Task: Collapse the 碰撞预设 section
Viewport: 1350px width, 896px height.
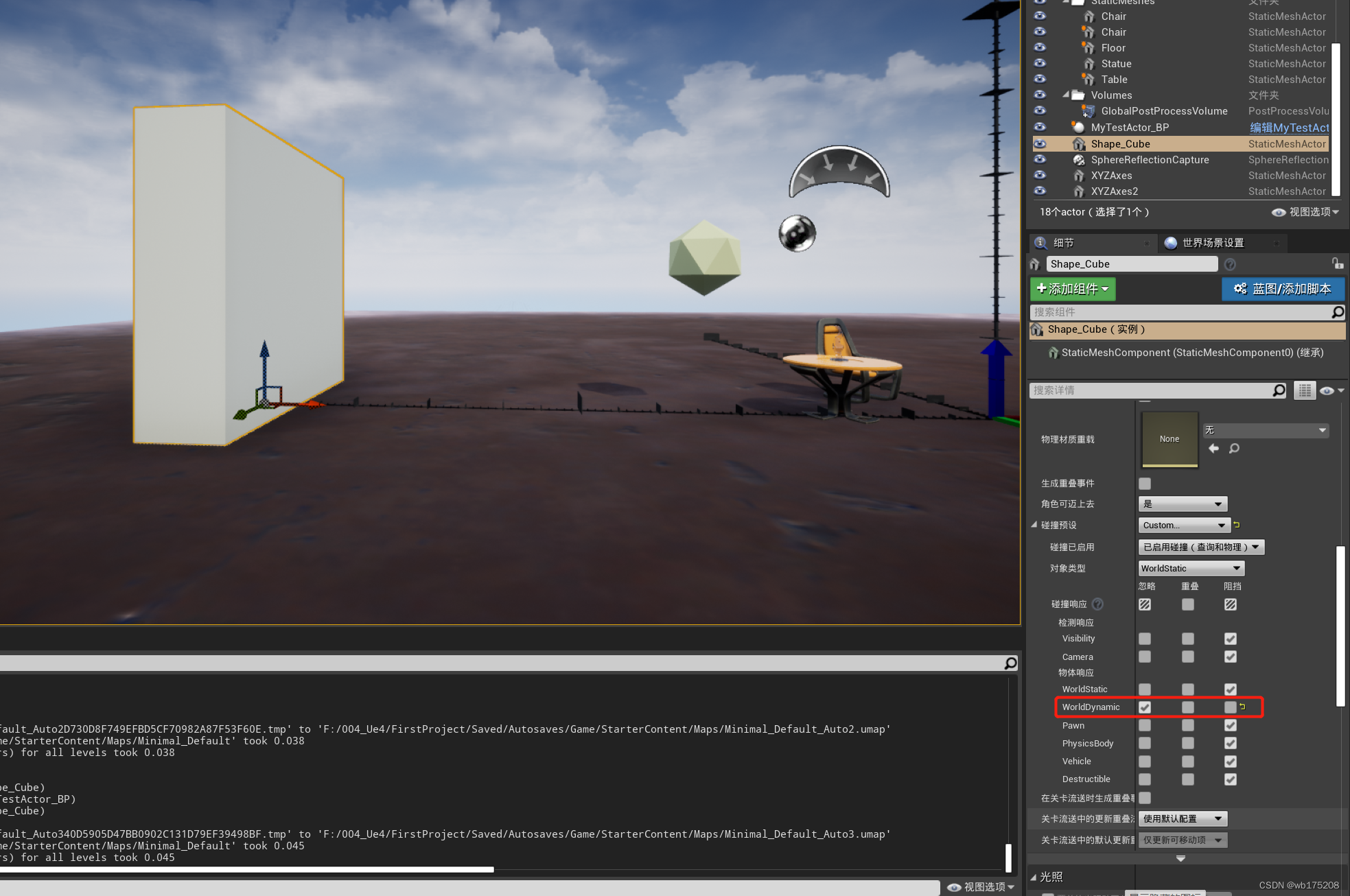Action: [x=1034, y=525]
